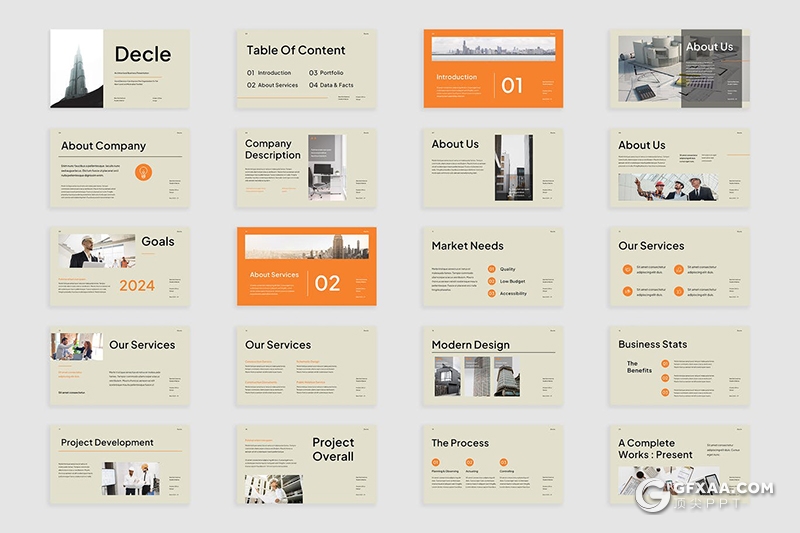Select the Table Of Content slide
800x533 pixels.
pos(306,68)
